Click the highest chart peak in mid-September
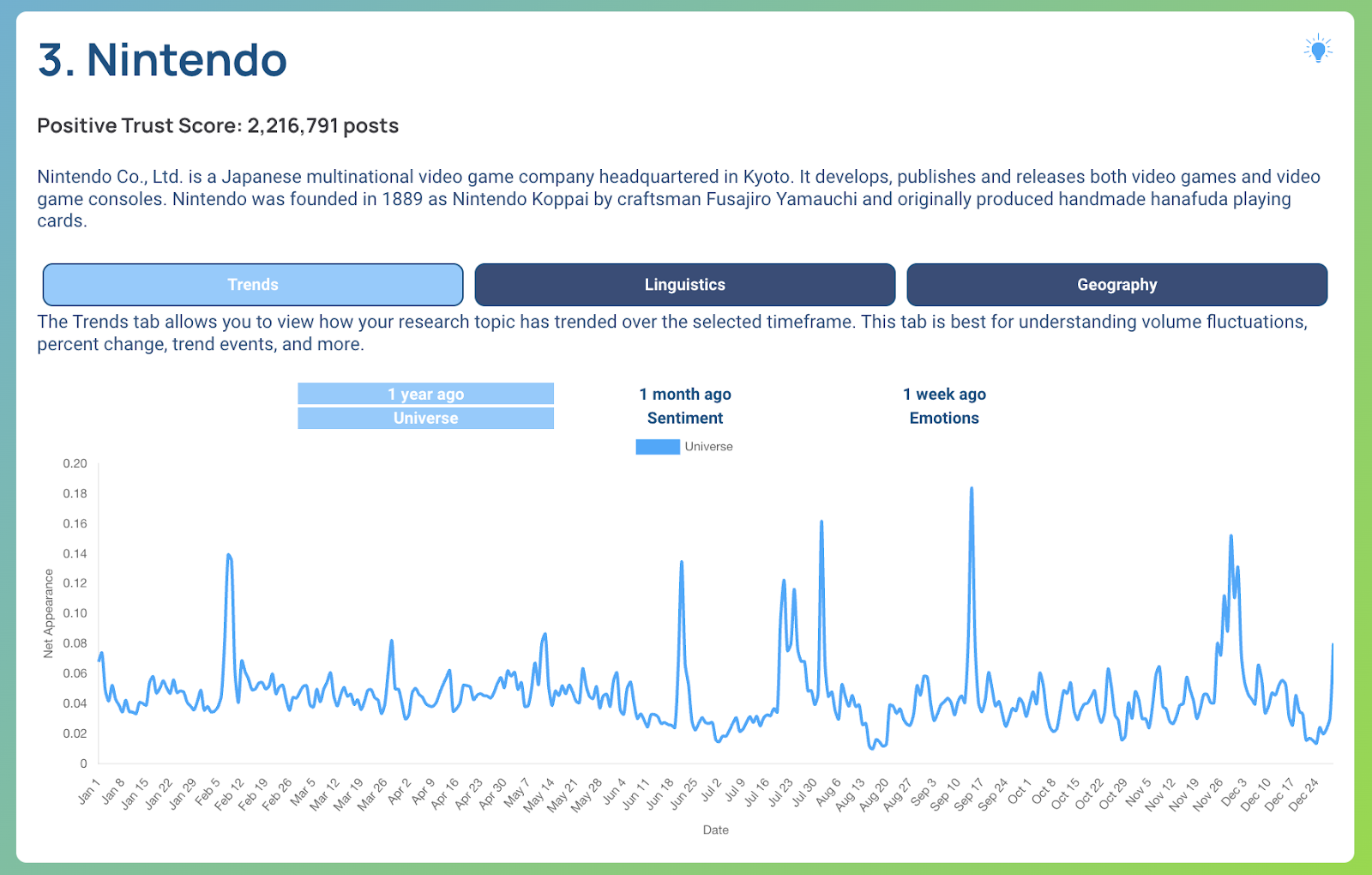This screenshot has width=1372, height=875. tap(972, 489)
